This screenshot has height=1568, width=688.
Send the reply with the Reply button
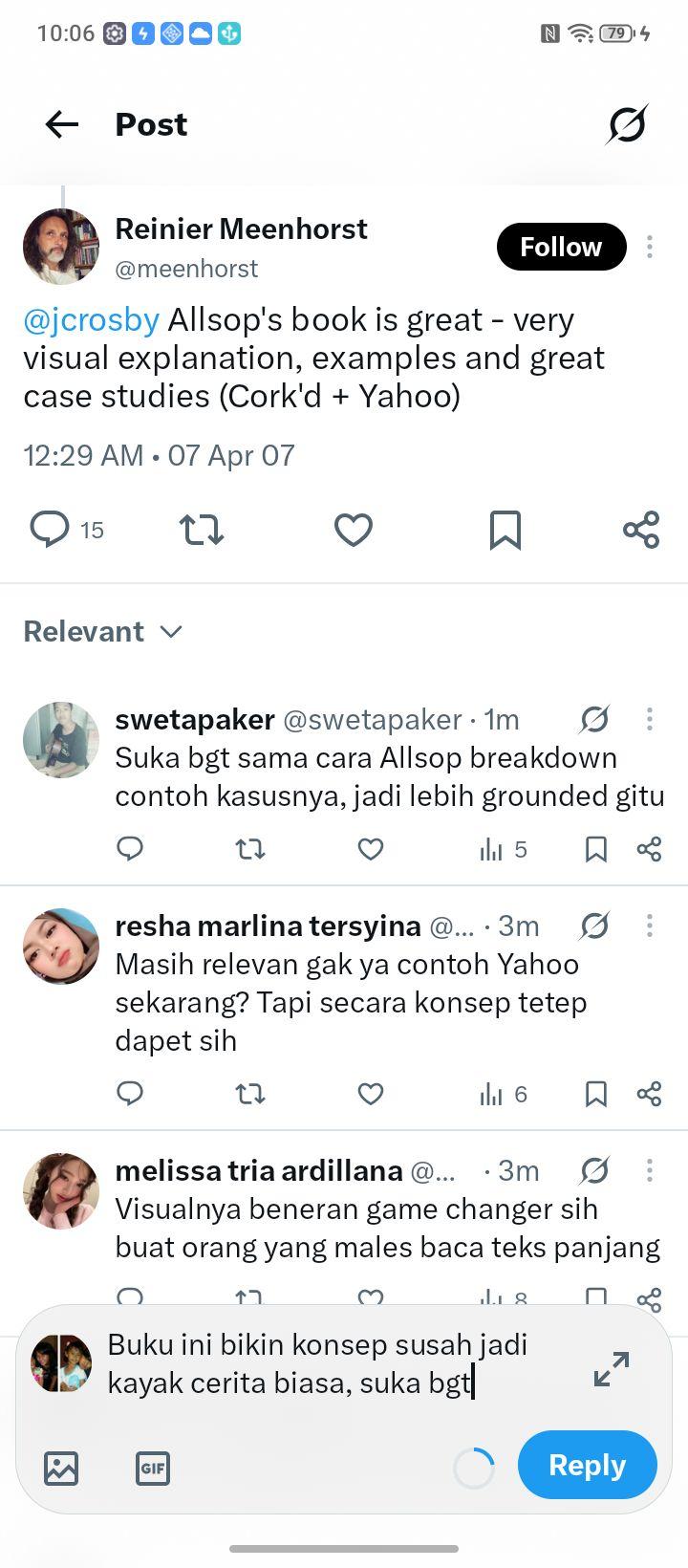pyautogui.click(x=587, y=1465)
